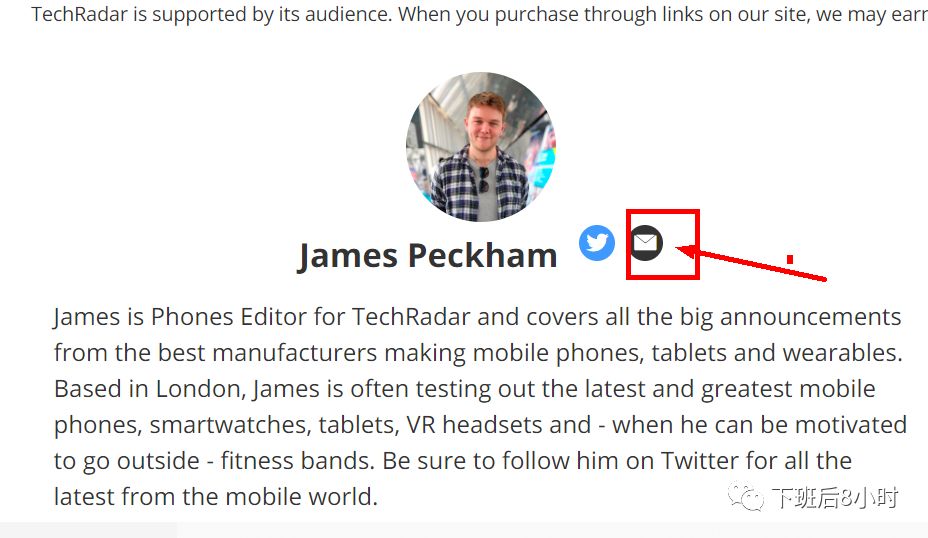Screen dimensions: 928x538
Task: Click the word "wearables" in the bio
Action: point(849,353)
